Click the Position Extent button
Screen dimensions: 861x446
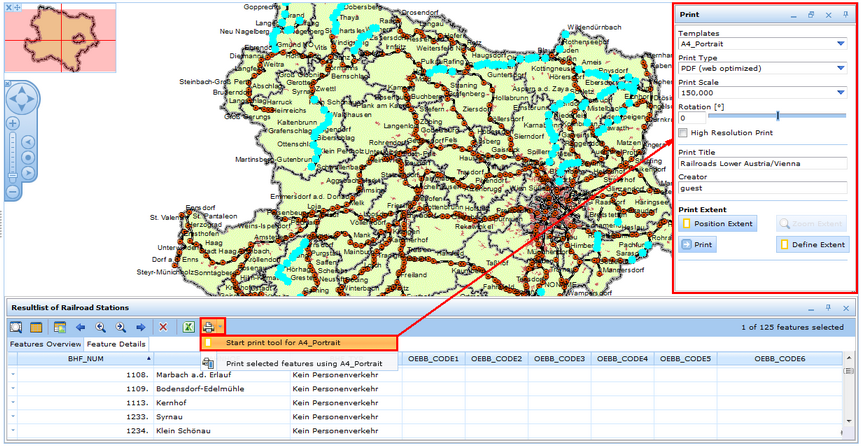pyautogui.click(x=717, y=223)
